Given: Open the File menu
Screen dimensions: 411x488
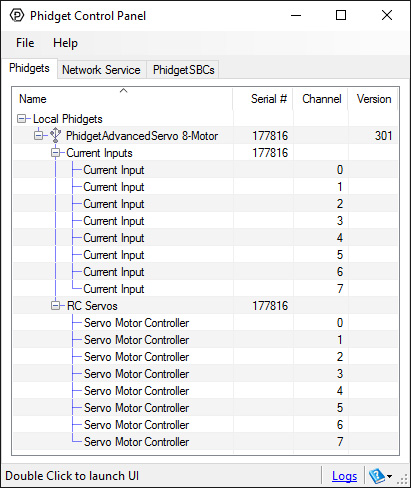Looking at the screenshot, I should 25,43.
